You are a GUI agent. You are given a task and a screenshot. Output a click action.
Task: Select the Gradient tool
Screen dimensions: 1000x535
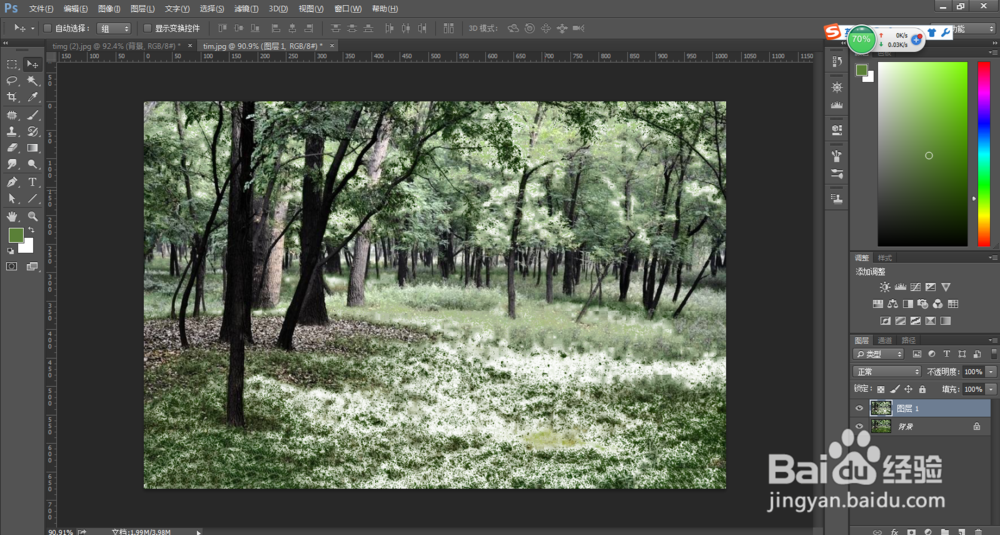point(32,148)
